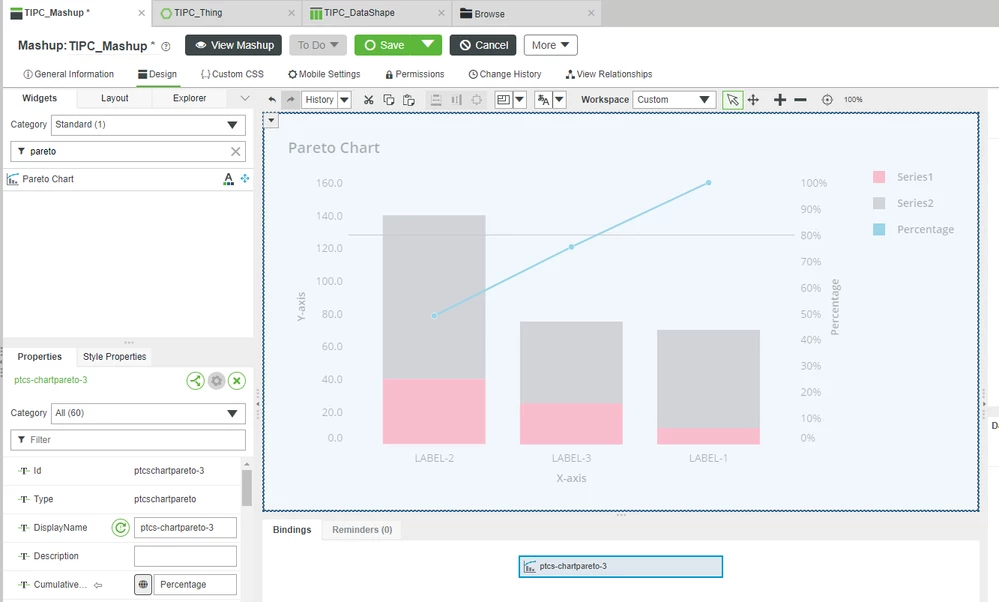The image size is (999, 602).
Task: Open the layout panels dropdown arrow
Action: point(519,99)
